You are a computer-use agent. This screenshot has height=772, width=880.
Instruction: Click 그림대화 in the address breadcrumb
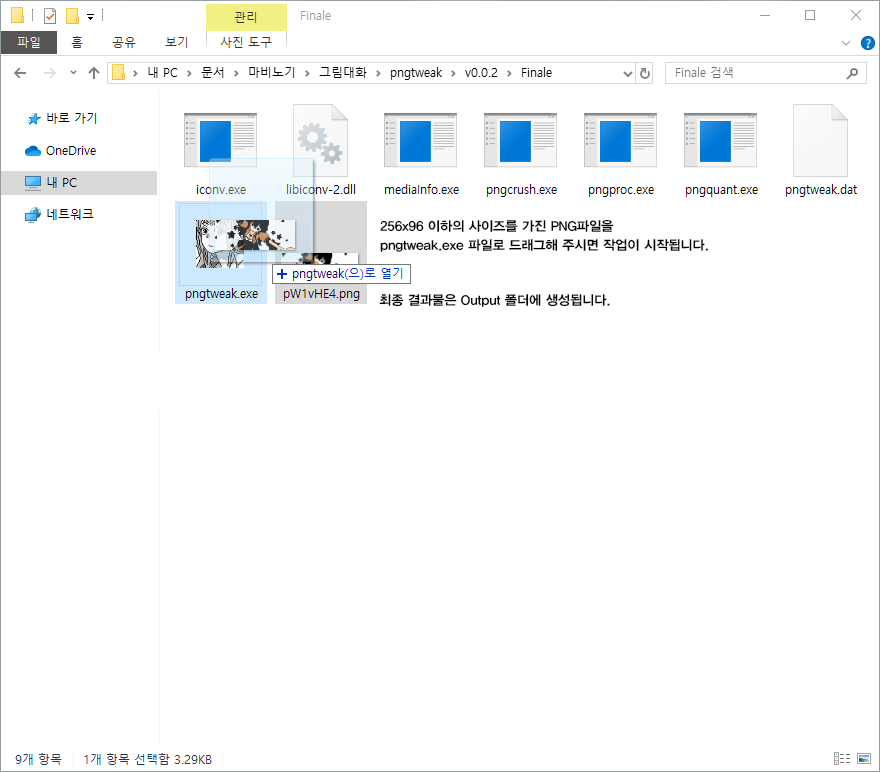tap(343, 73)
